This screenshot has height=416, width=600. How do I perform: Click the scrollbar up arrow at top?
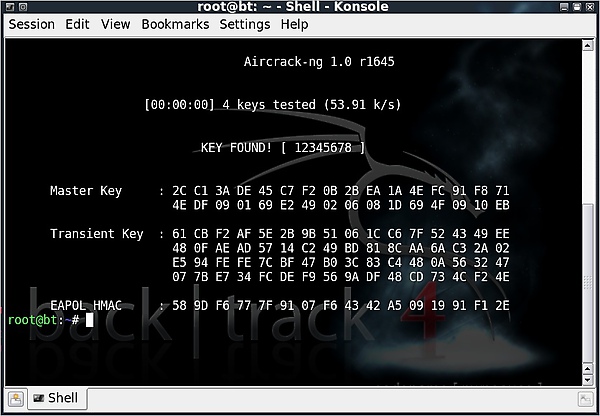(x=588, y=45)
